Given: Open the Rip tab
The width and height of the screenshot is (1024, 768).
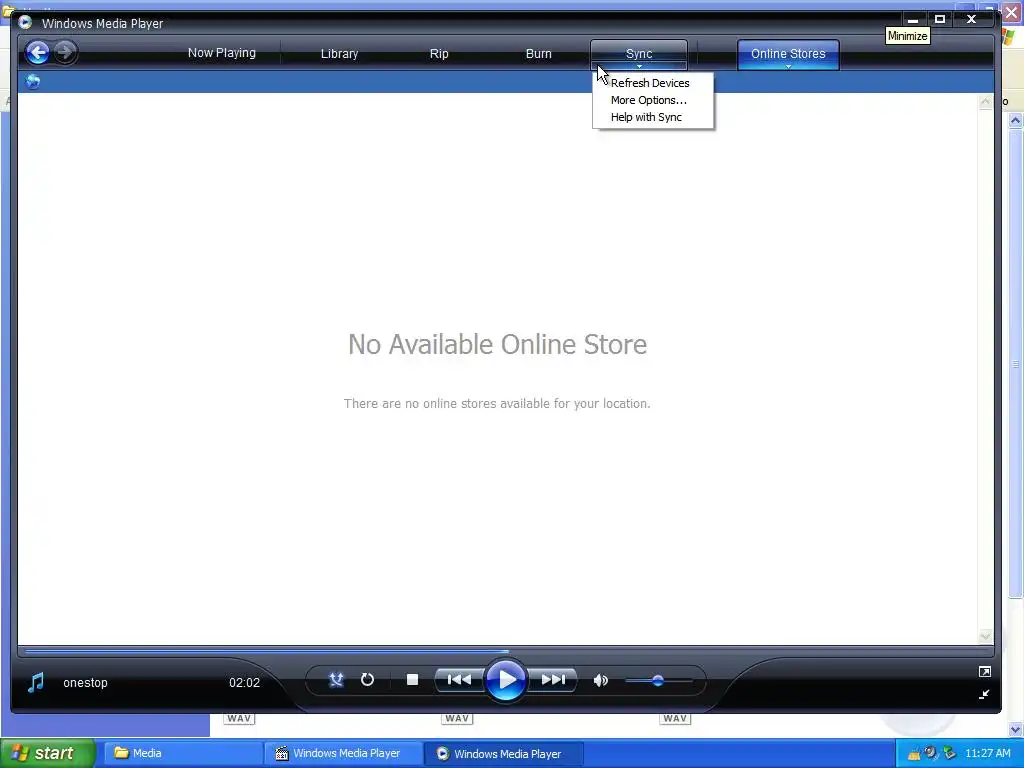Looking at the screenshot, I should click(439, 54).
